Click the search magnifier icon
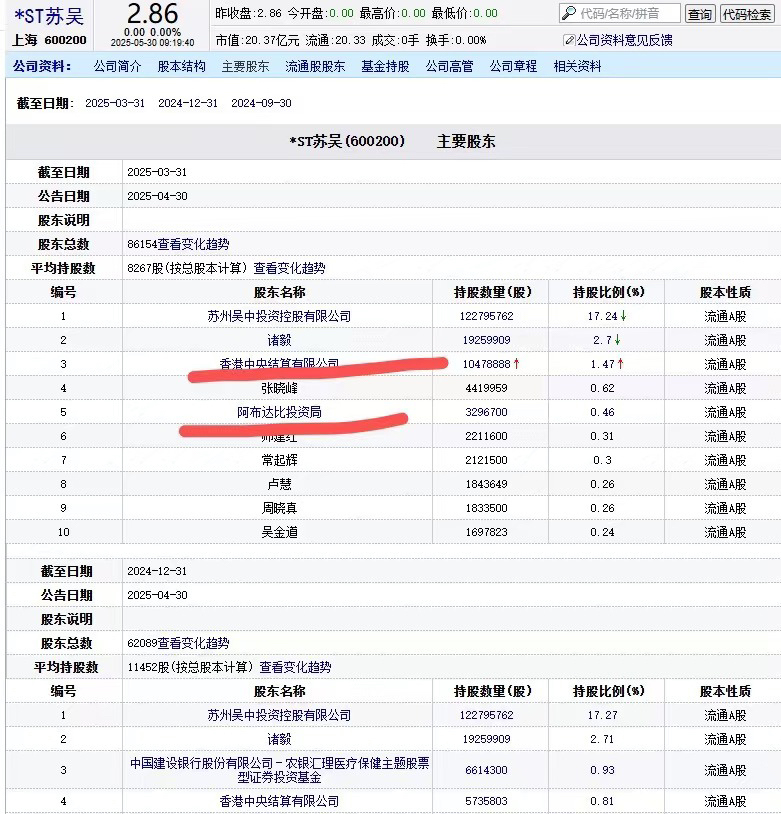This screenshot has width=781, height=814. pos(569,13)
